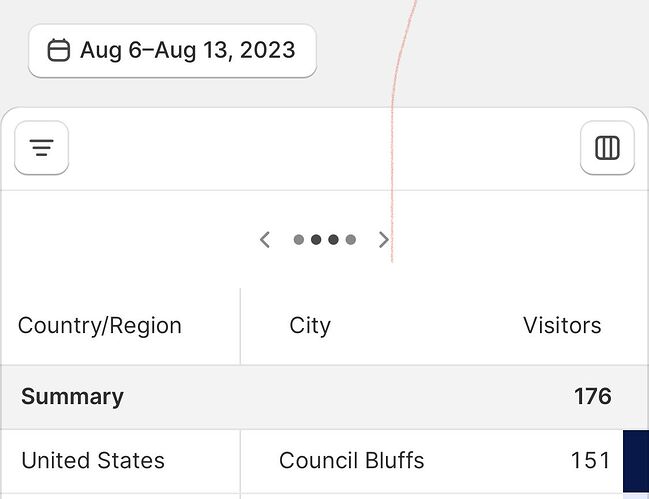Open the filter options icon button
Screen dimensions: 649x499
[x=41, y=148]
